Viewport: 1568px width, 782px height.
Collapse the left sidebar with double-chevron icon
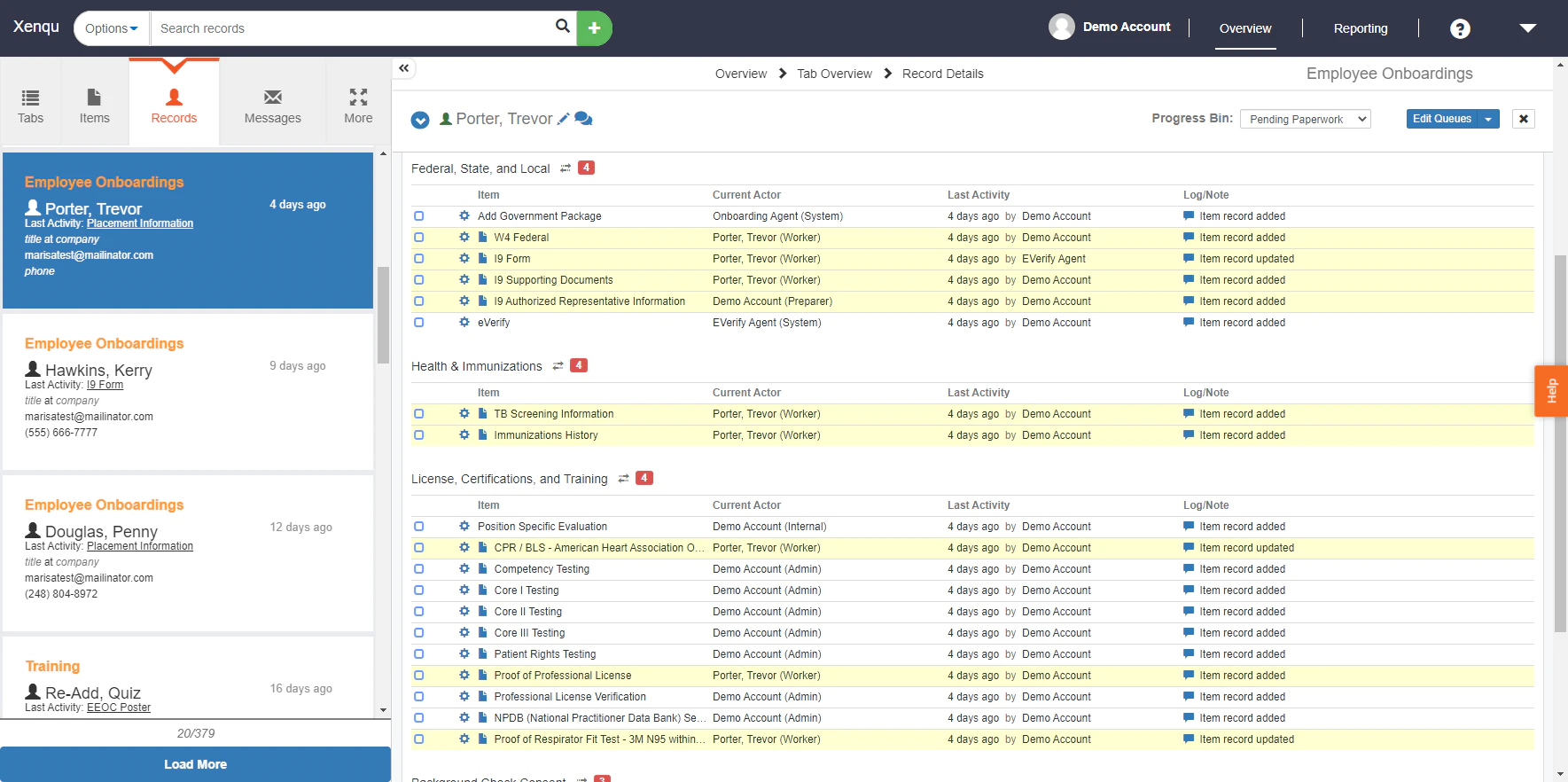pyautogui.click(x=404, y=68)
